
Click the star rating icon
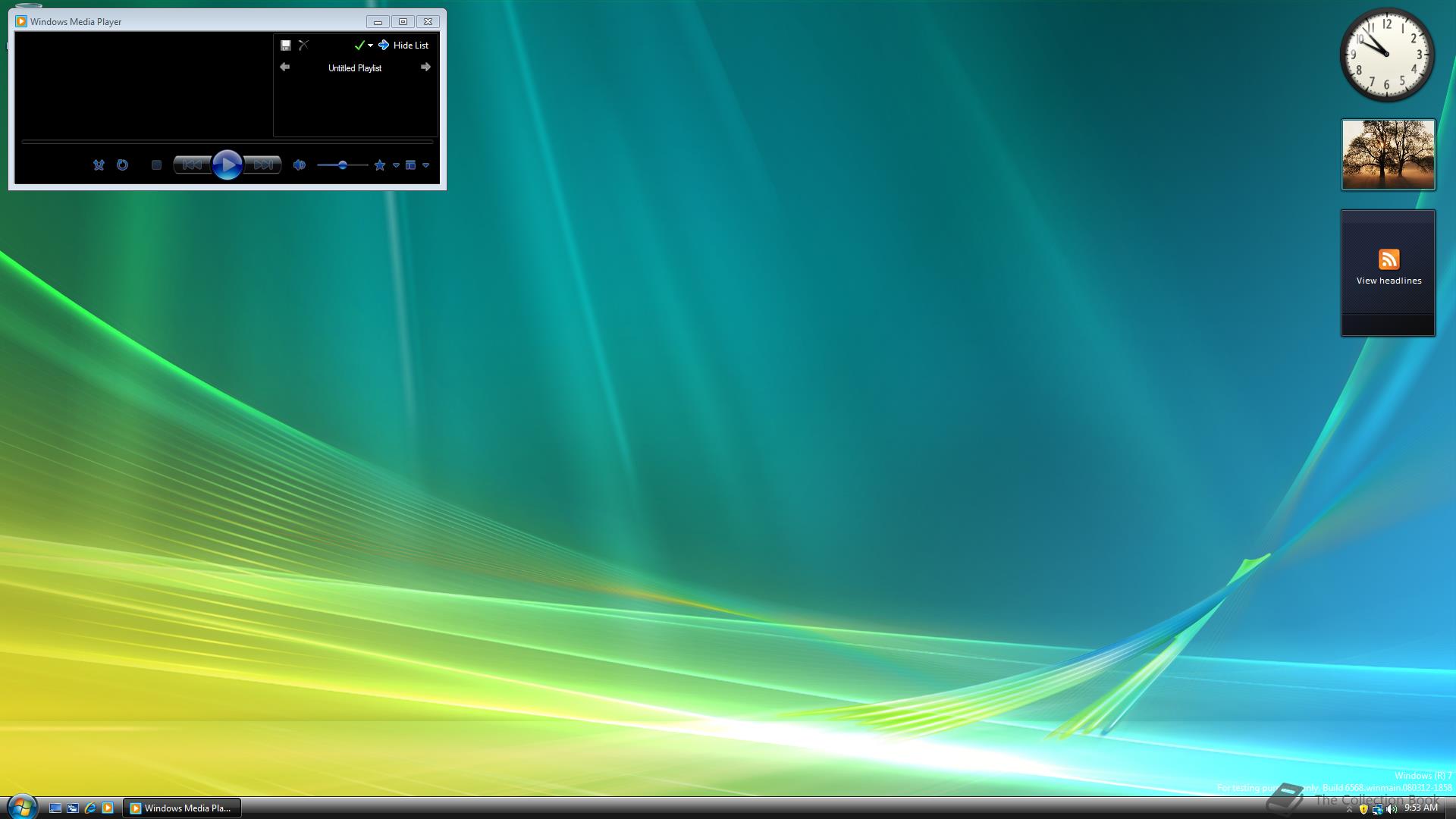pyautogui.click(x=380, y=165)
